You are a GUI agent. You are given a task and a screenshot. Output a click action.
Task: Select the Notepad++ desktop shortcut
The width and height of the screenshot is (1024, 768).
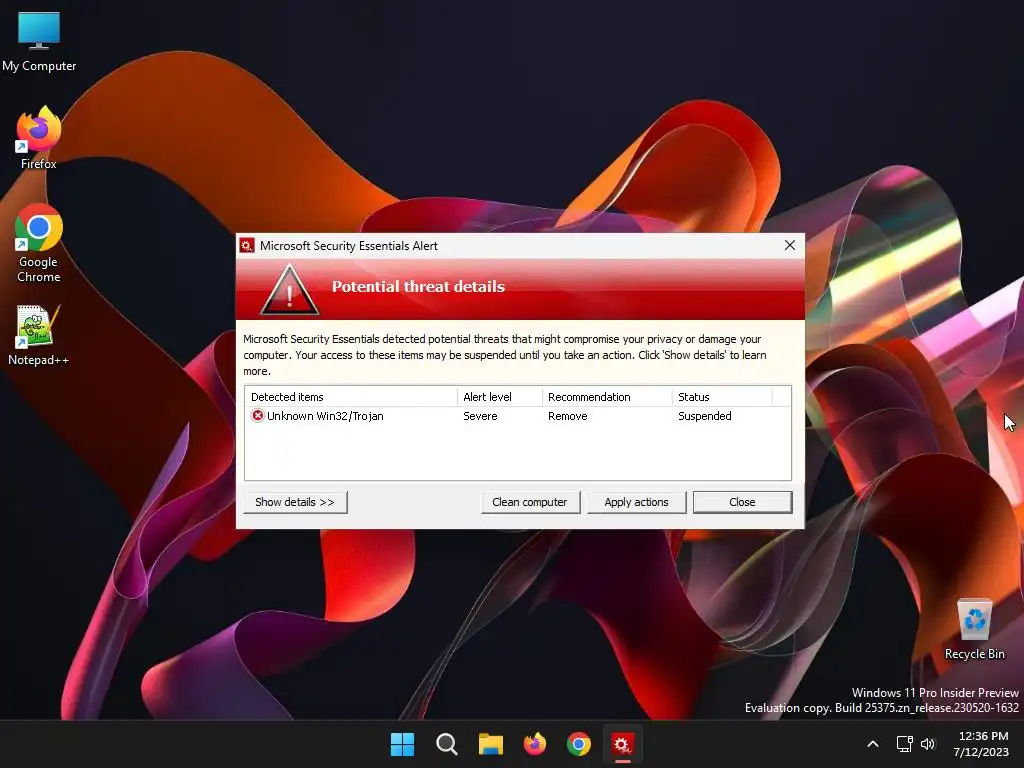[x=39, y=336]
